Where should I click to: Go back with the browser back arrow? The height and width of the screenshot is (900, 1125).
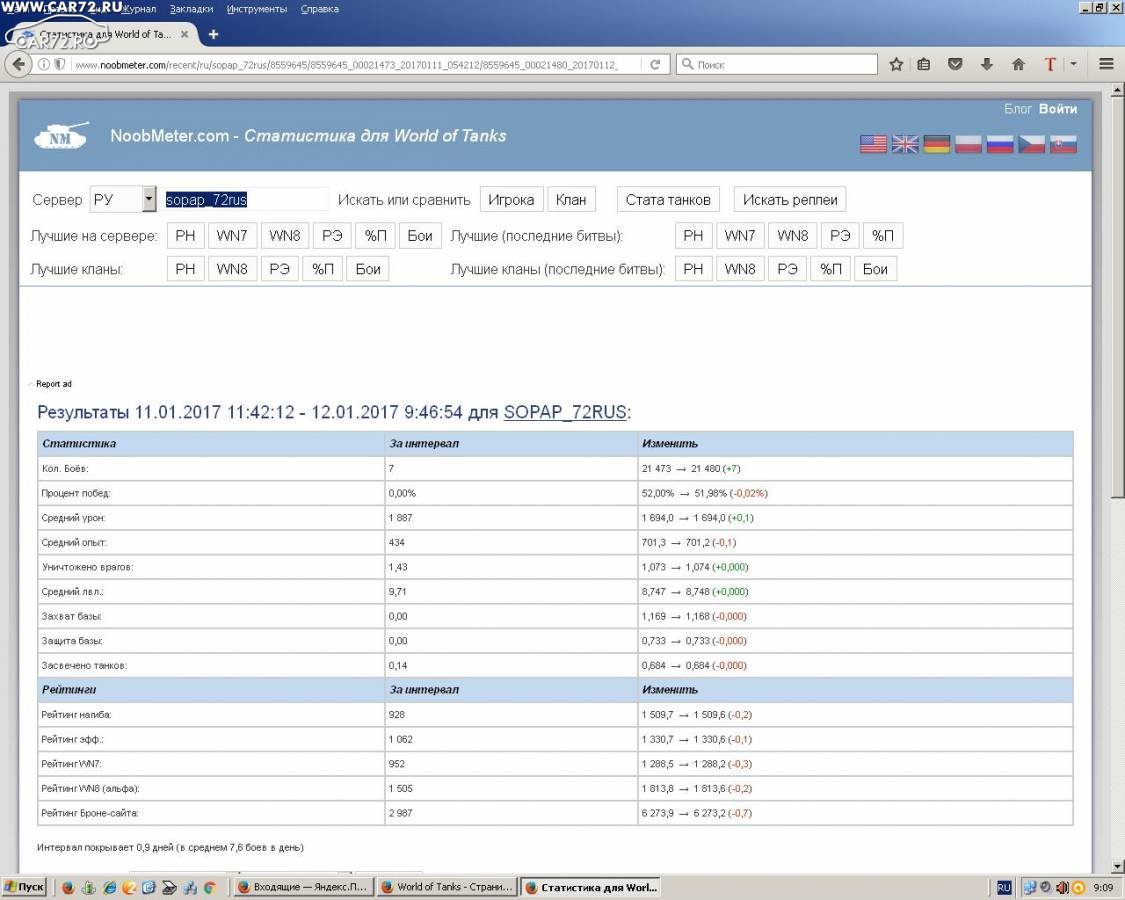[x=18, y=65]
